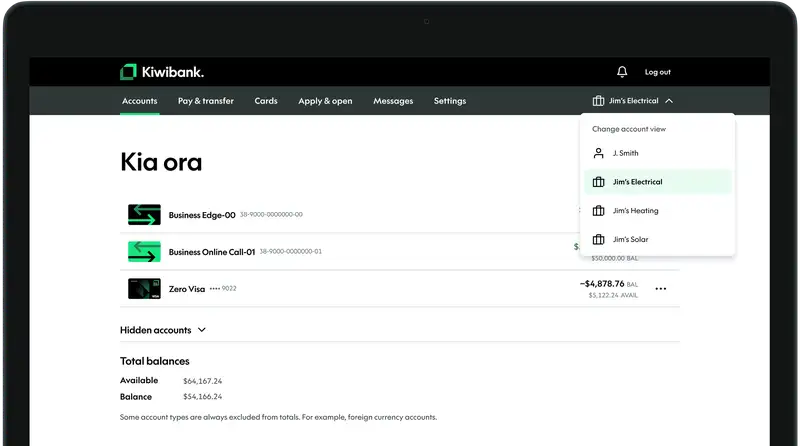
Task: Open the Messages tab
Action: click(393, 101)
